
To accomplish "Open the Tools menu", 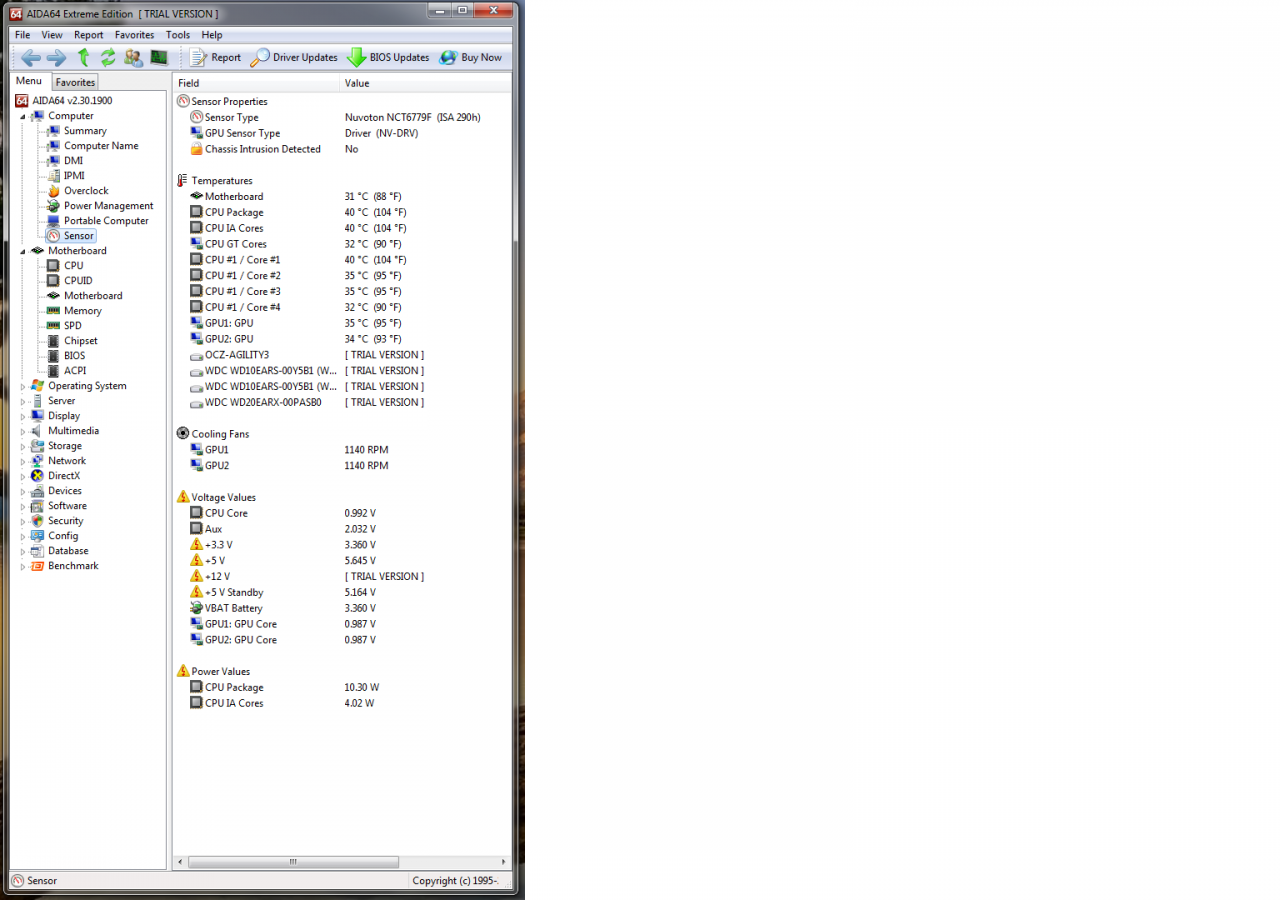I will click(x=178, y=35).
